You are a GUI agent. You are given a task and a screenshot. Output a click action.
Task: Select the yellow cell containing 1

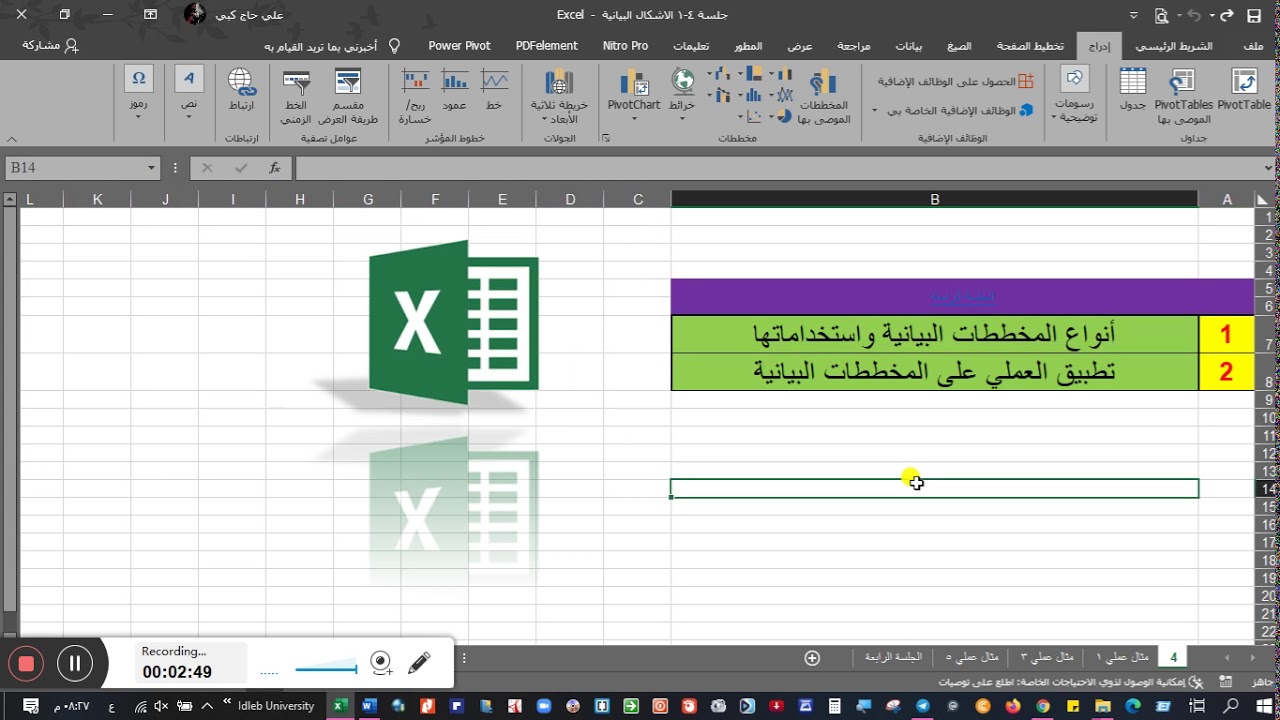click(x=1226, y=334)
